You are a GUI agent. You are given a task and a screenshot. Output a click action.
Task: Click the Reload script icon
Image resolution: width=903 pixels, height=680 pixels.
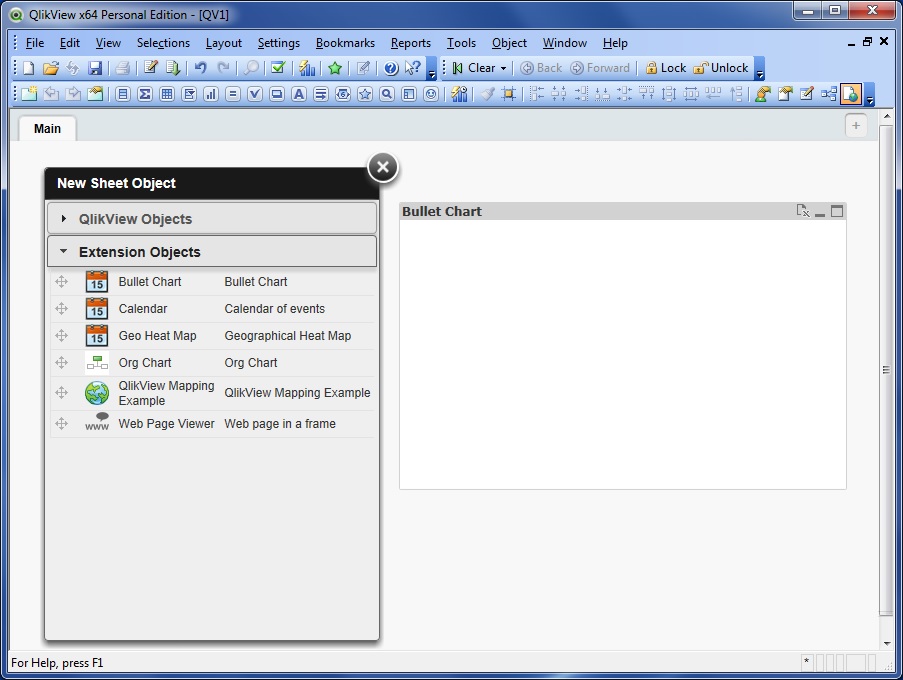click(x=173, y=68)
